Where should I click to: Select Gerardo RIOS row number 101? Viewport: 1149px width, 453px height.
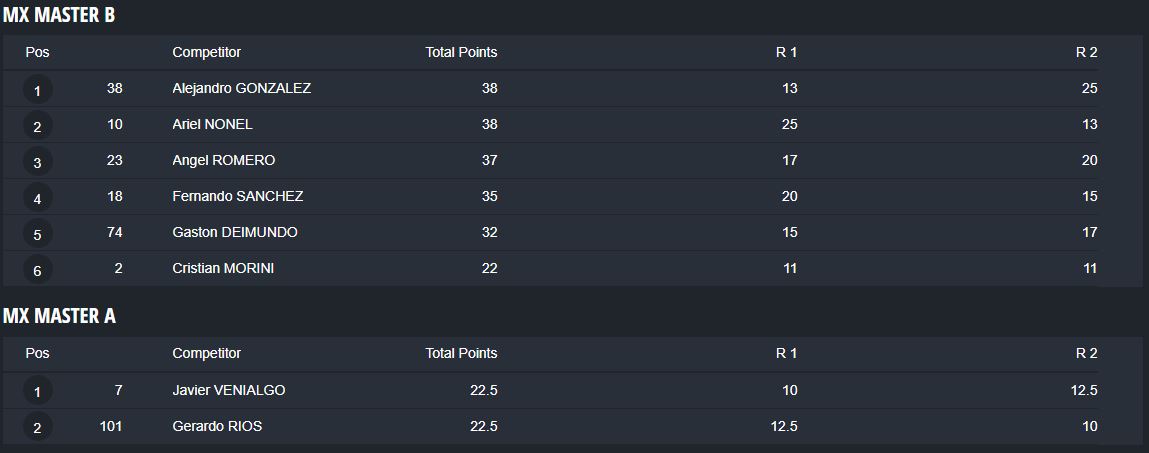[111, 427]
